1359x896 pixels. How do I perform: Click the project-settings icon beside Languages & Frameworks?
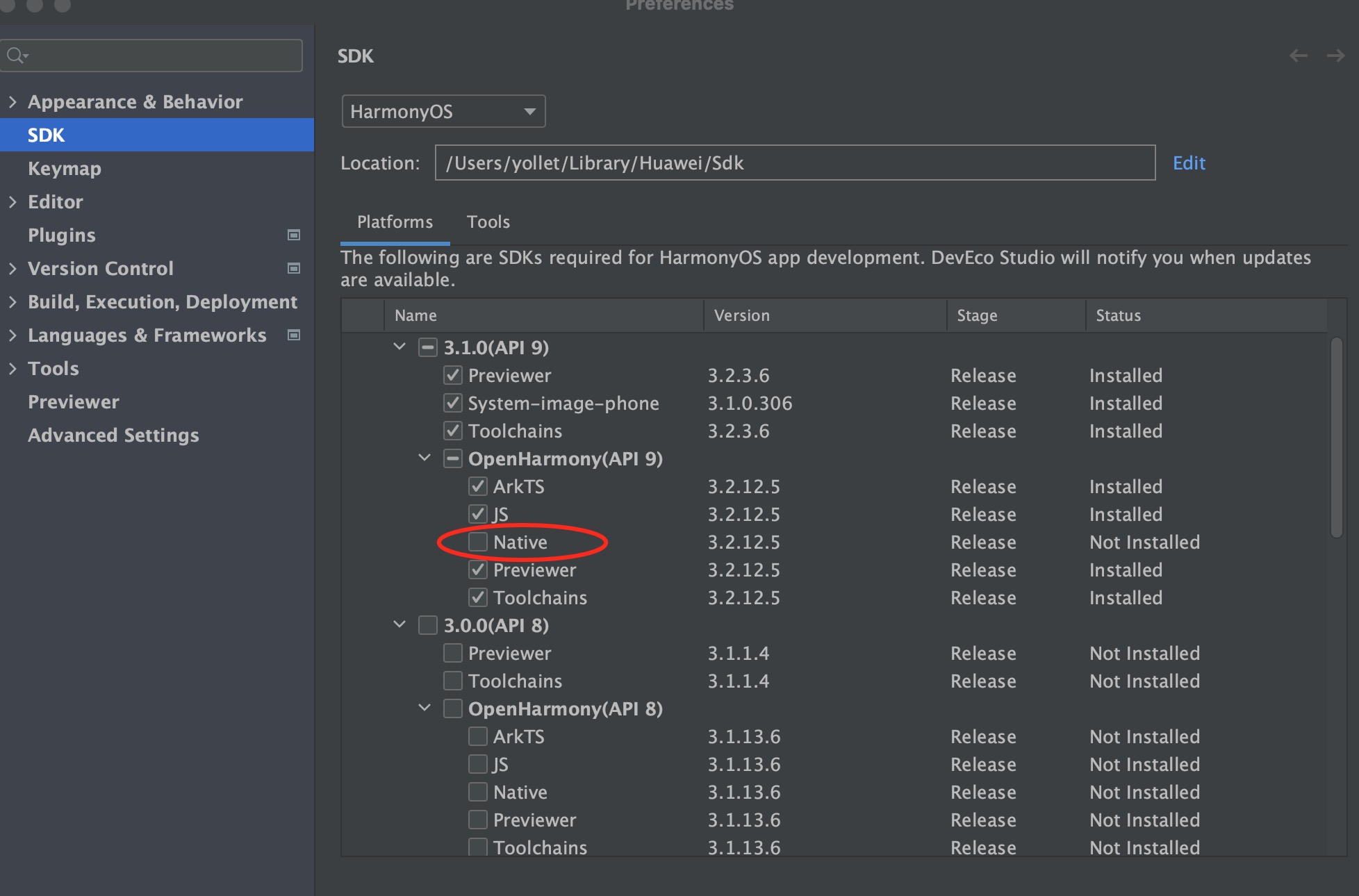[x=294, y=335]
